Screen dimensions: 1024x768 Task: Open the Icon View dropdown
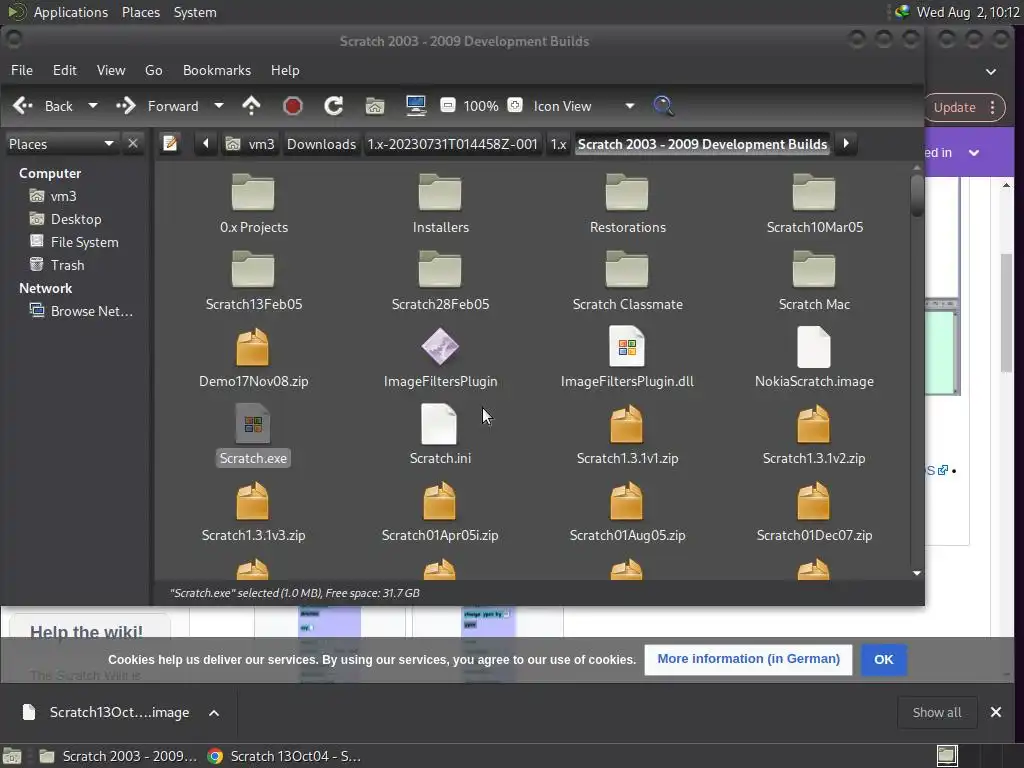[x=583, y=106]
